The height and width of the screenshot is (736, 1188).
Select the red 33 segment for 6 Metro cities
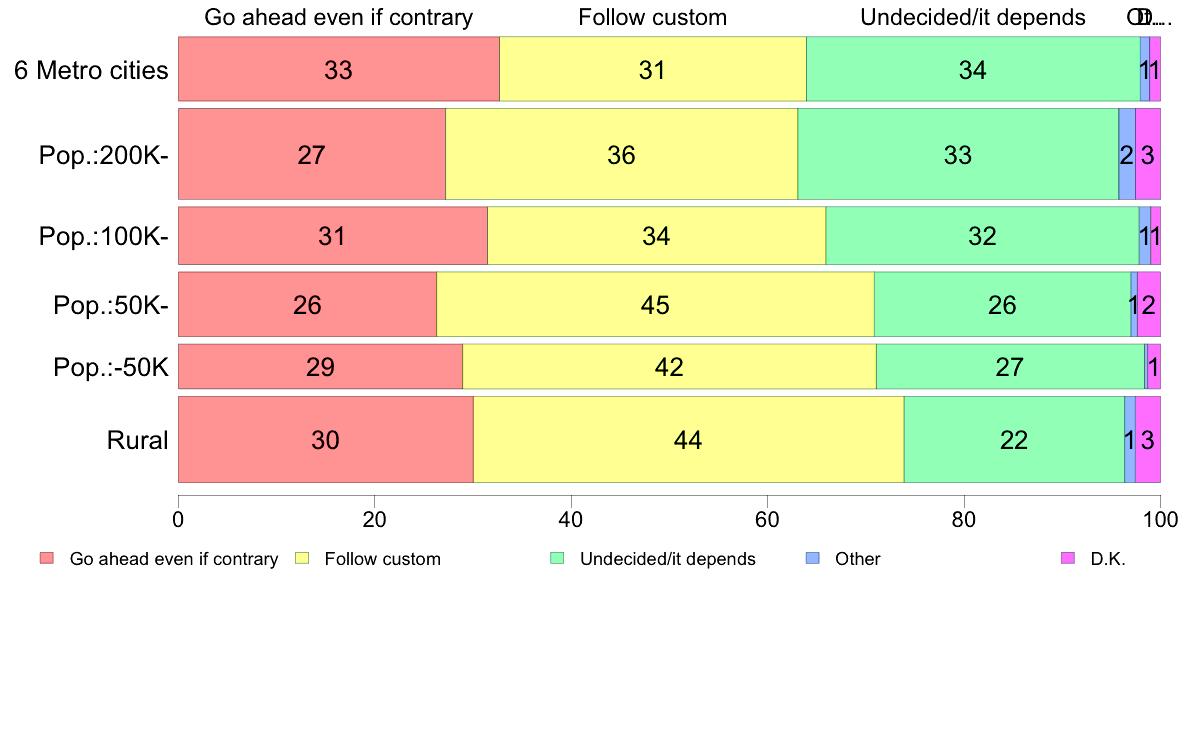pos(338,70)
